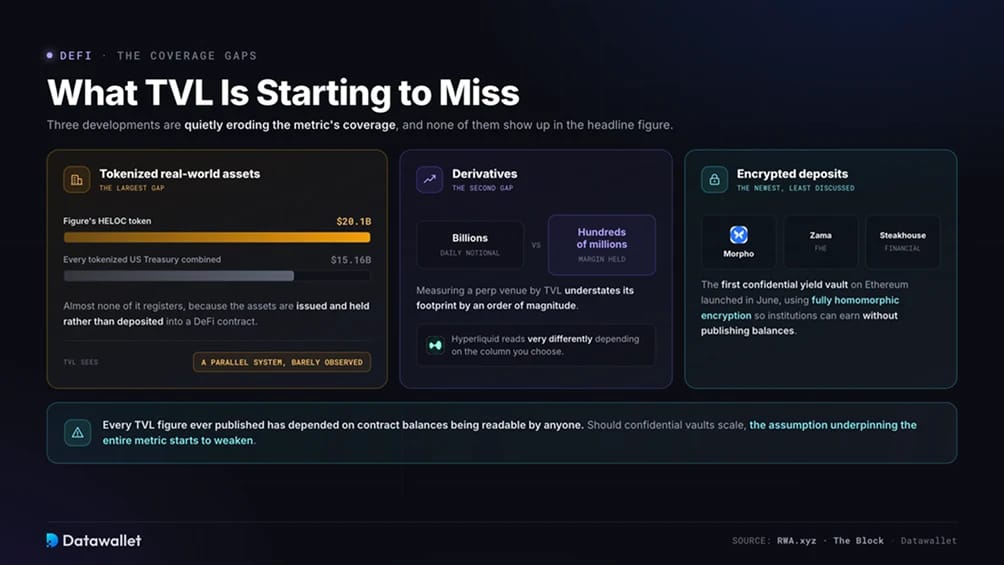This screenshot has height=565, width=1004.
Task: Select the Billions daily notional box
Action: 470,245
